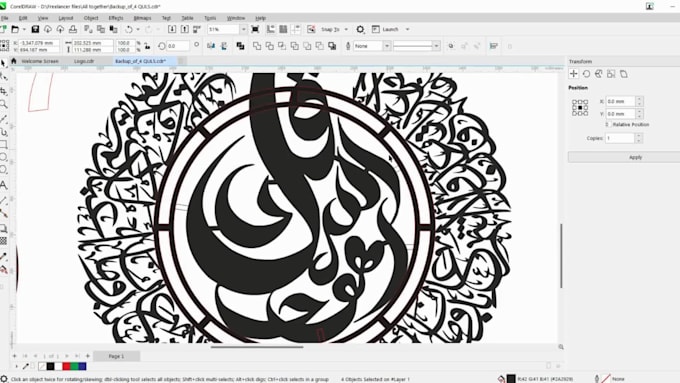Click the Trim shaping icon
680x383 pixels.
click(x=270, y=46)
